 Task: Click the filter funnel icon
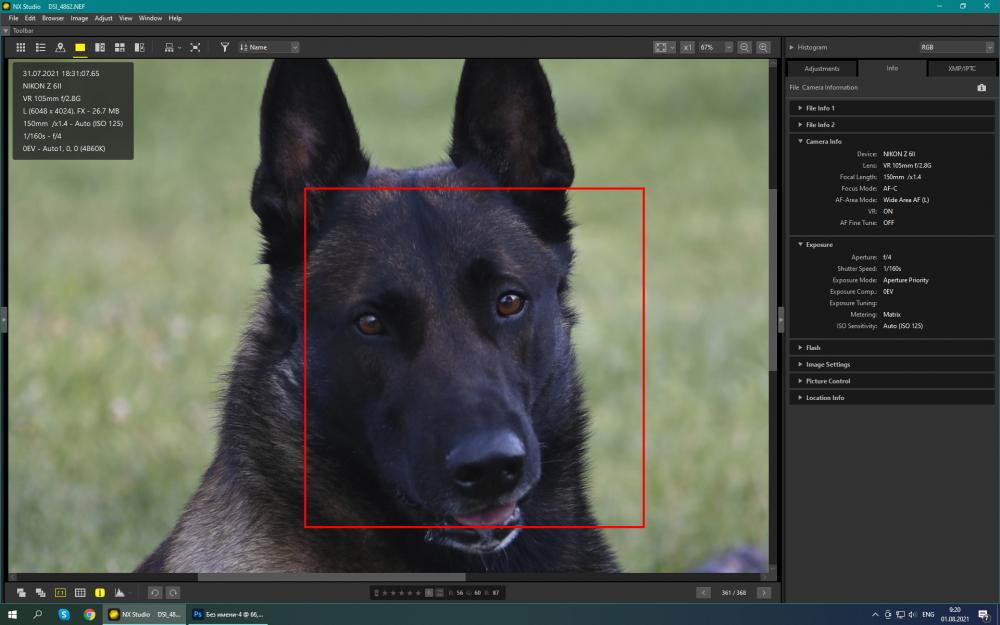[224, 47]
